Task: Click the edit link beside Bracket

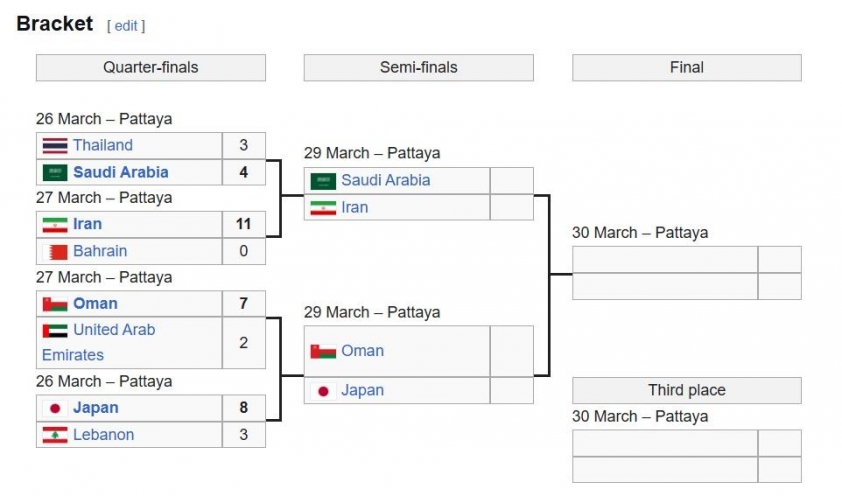Action: click(x=126, y=26)
